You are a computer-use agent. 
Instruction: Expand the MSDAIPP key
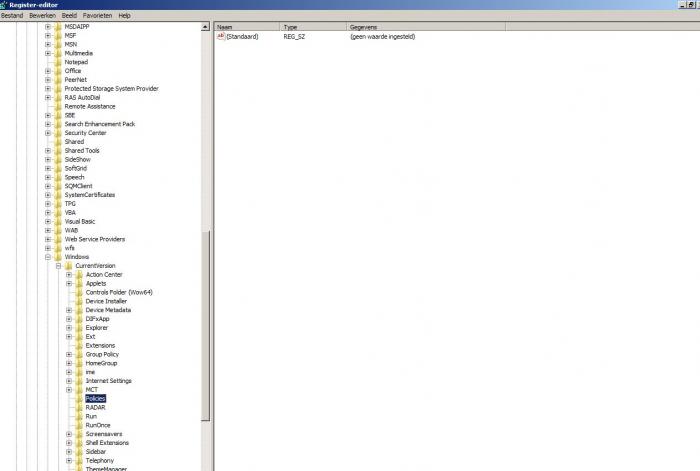pyautogui.click(x=48, y=27)
